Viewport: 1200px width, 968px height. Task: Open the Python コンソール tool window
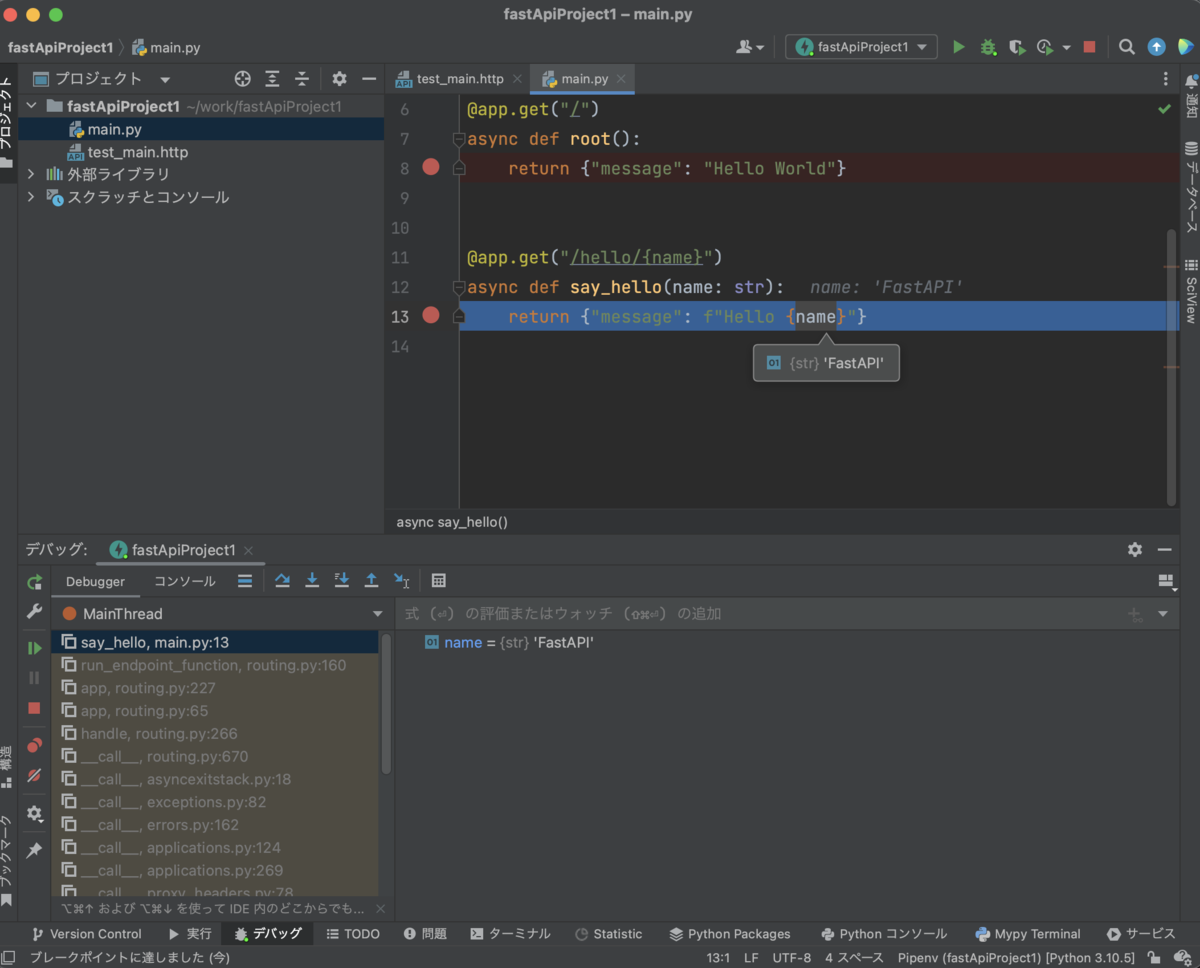[884, 934]
